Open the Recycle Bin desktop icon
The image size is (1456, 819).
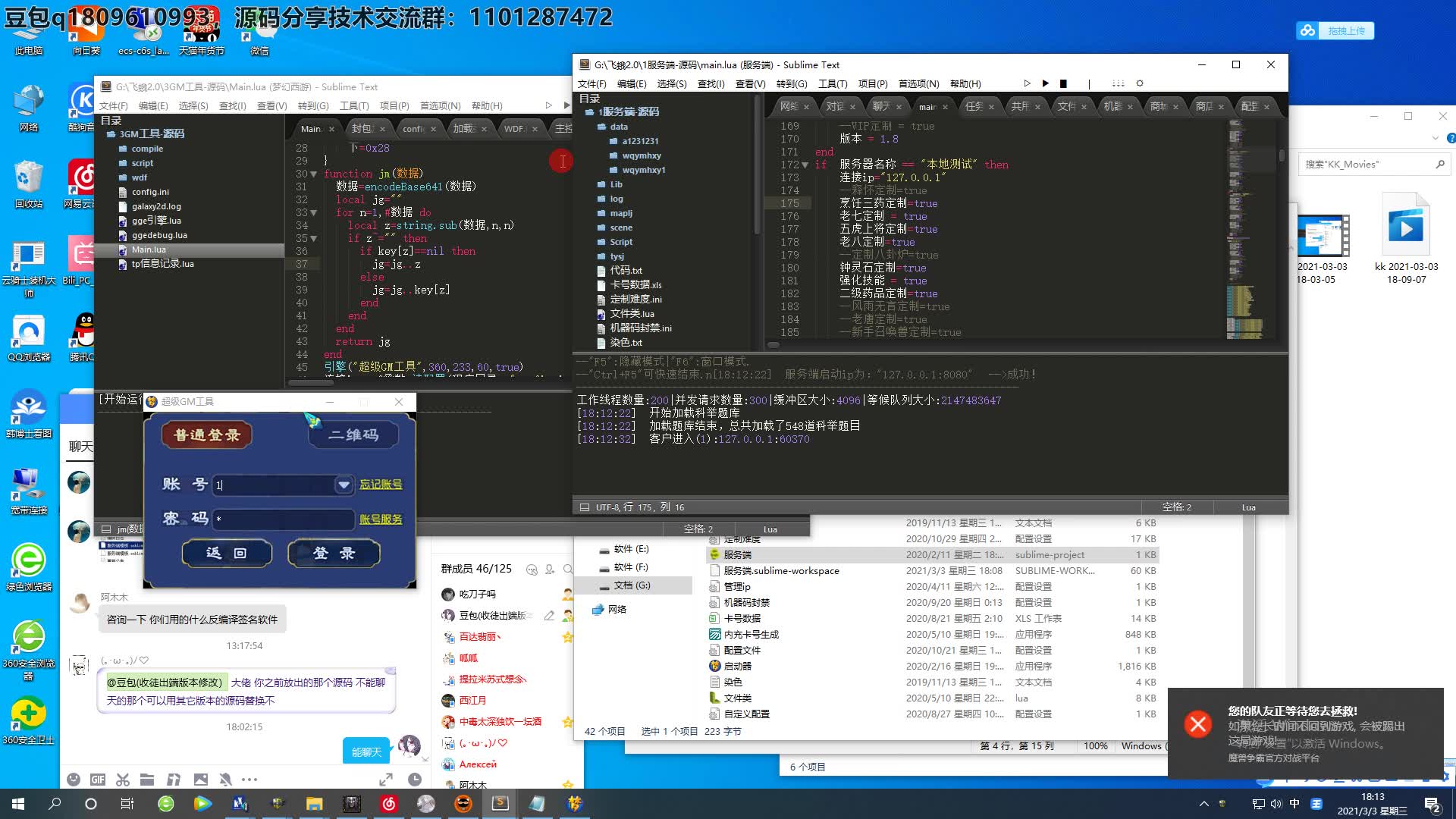click(29, 184)
